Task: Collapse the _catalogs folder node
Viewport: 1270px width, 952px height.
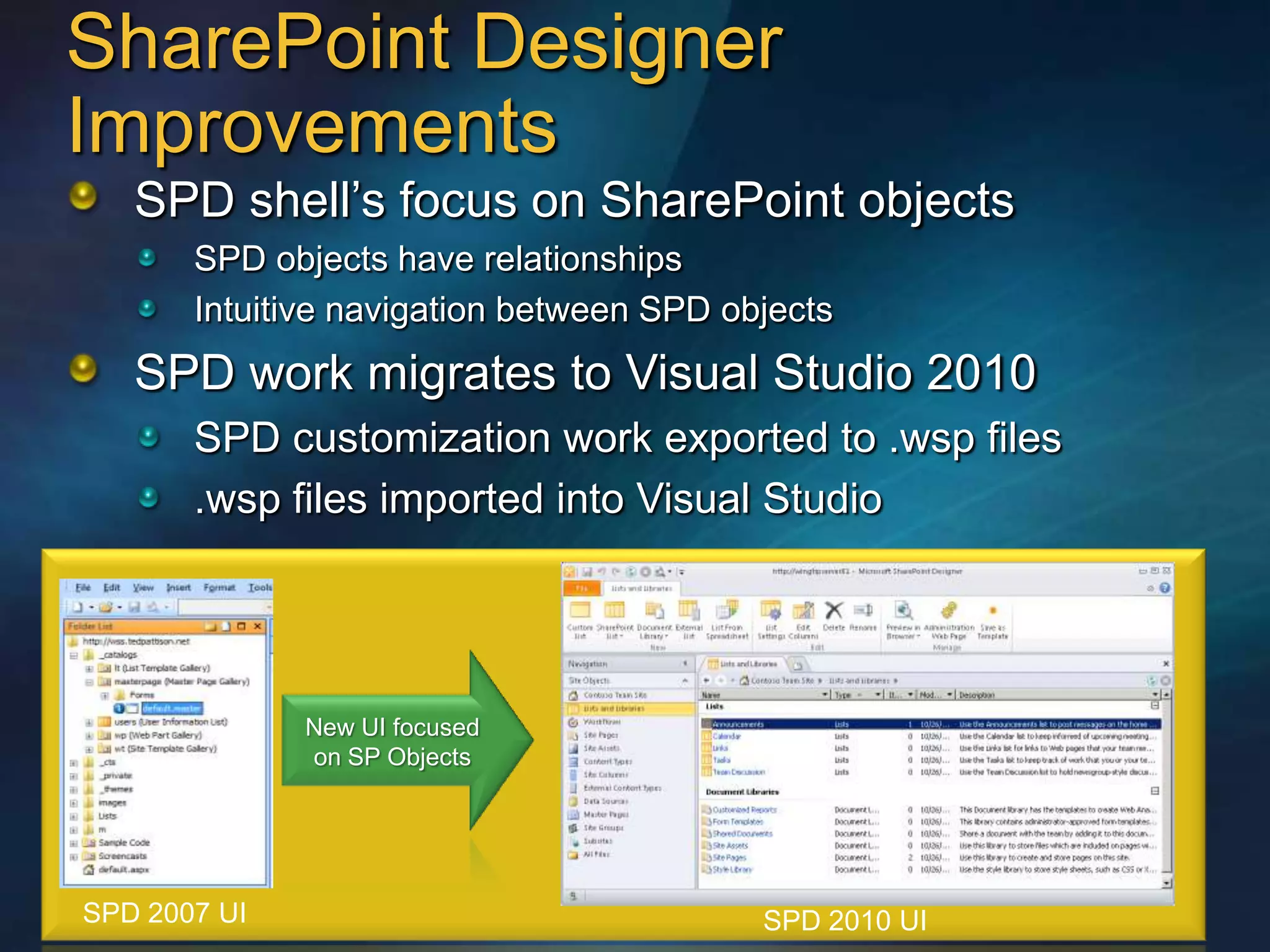Action: pos(74,655)
